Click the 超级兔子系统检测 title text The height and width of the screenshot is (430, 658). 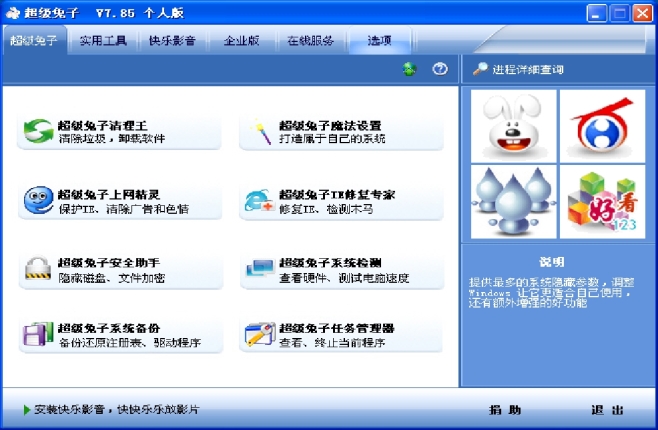coord(330,263)
